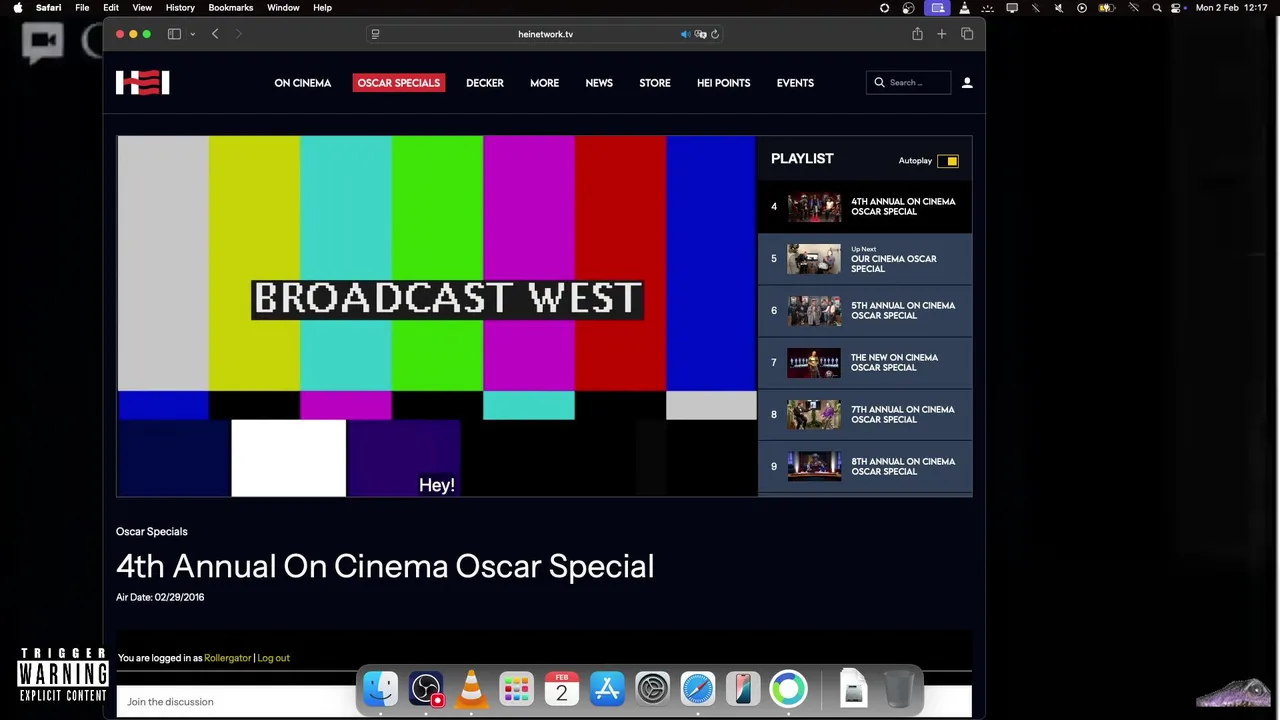Click the date and time in menu bar
The width and height of the screenshot is (1280, 720).
[1232, 8]
